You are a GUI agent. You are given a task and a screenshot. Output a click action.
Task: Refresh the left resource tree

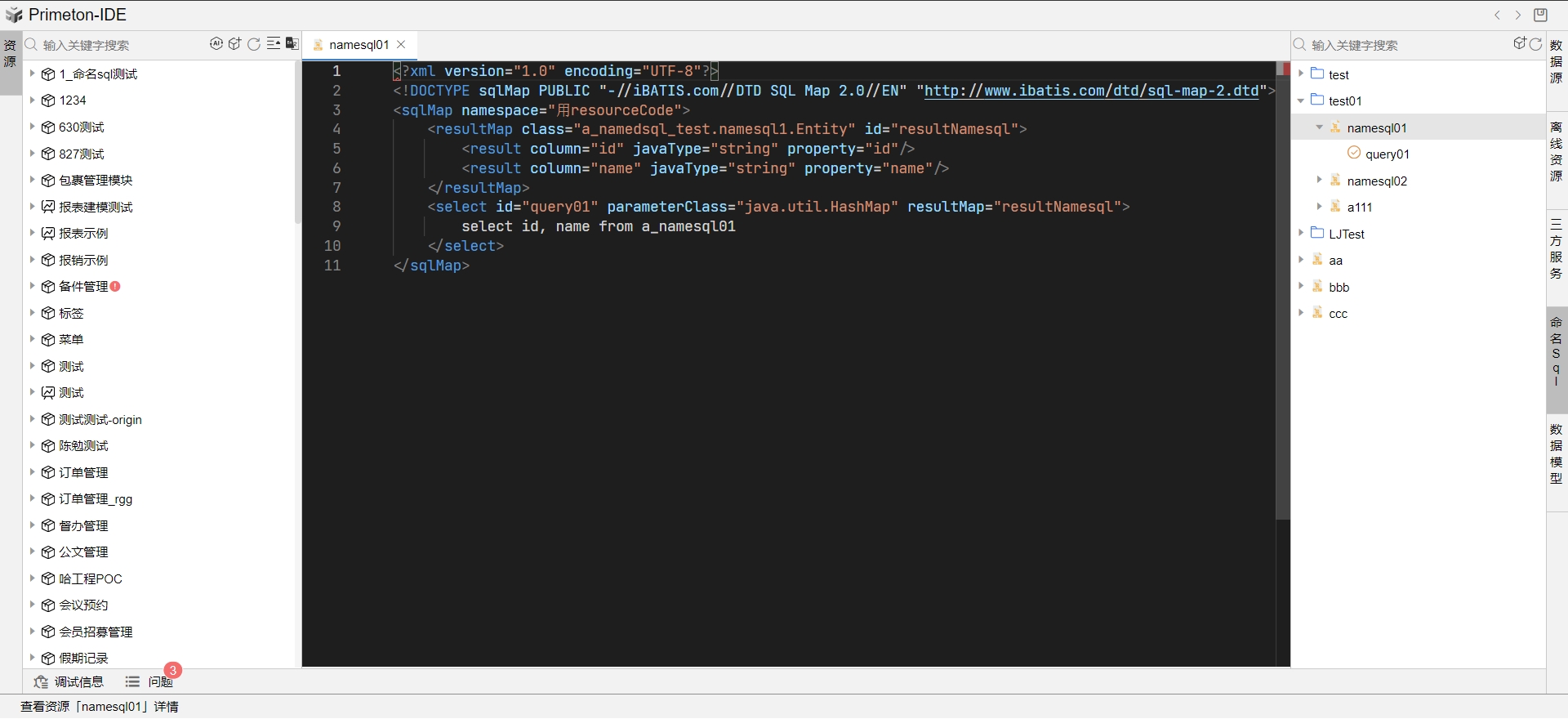click(x=254, y=44)
